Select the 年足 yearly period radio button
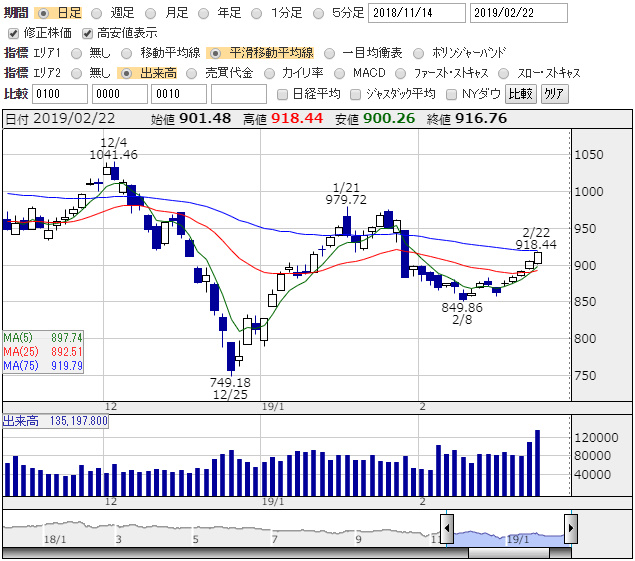The image size is (635, 561). 203,13
